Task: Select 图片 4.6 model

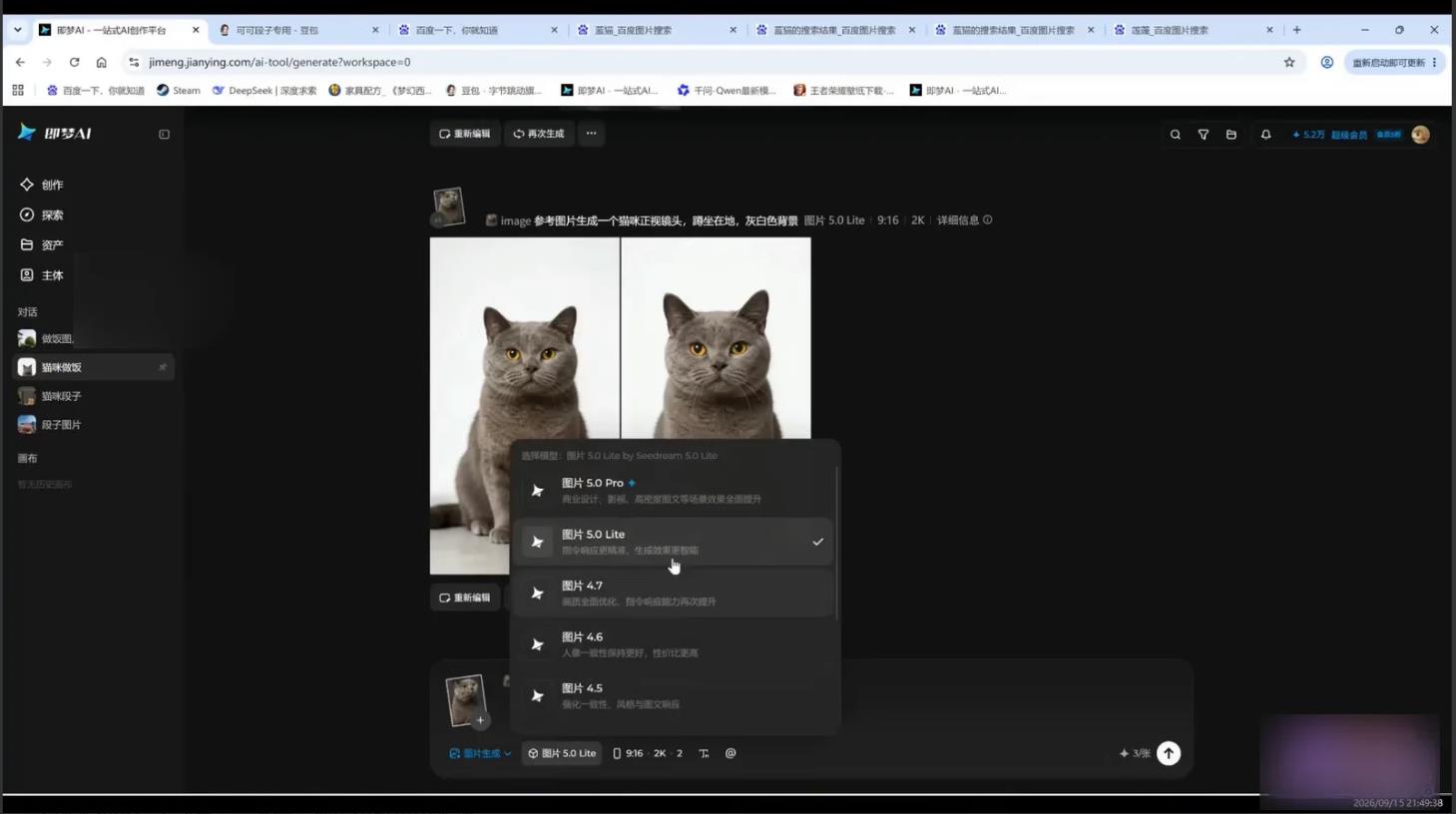Action: 674,644
